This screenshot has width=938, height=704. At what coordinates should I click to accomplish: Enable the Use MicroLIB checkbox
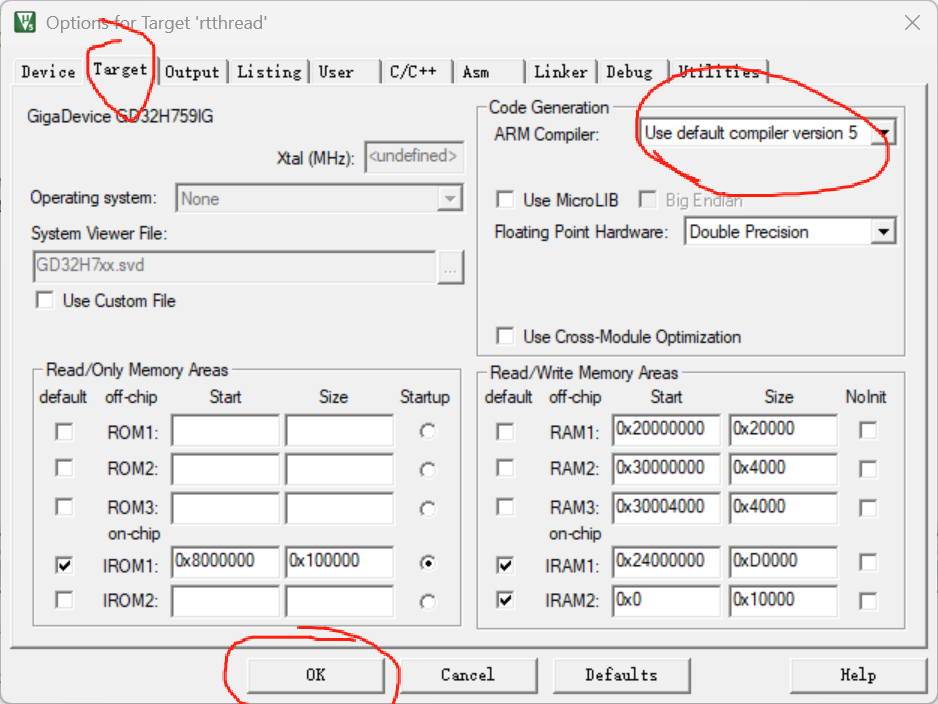pos(506,199)
